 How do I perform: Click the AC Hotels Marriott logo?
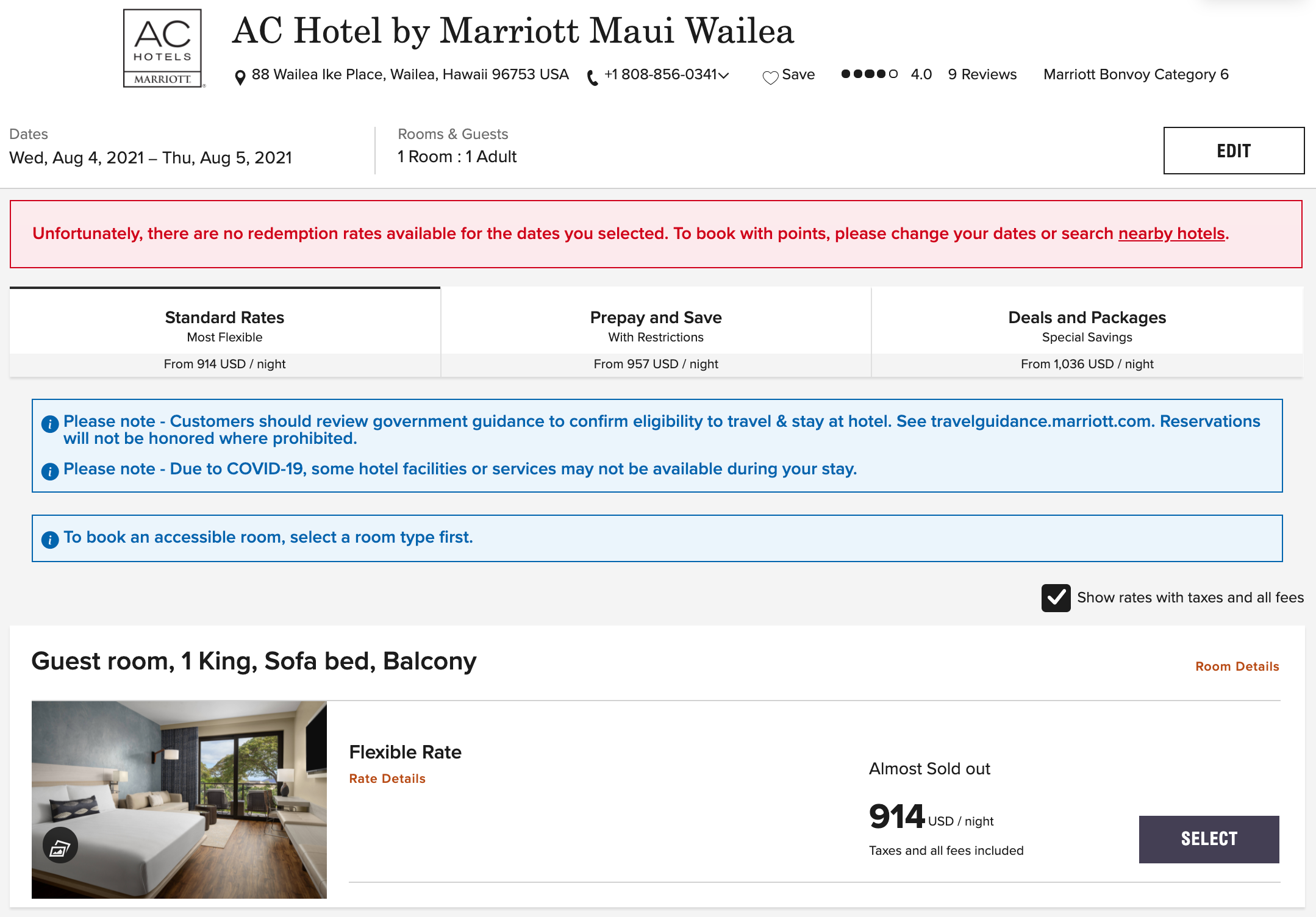[x=163, y=49]
